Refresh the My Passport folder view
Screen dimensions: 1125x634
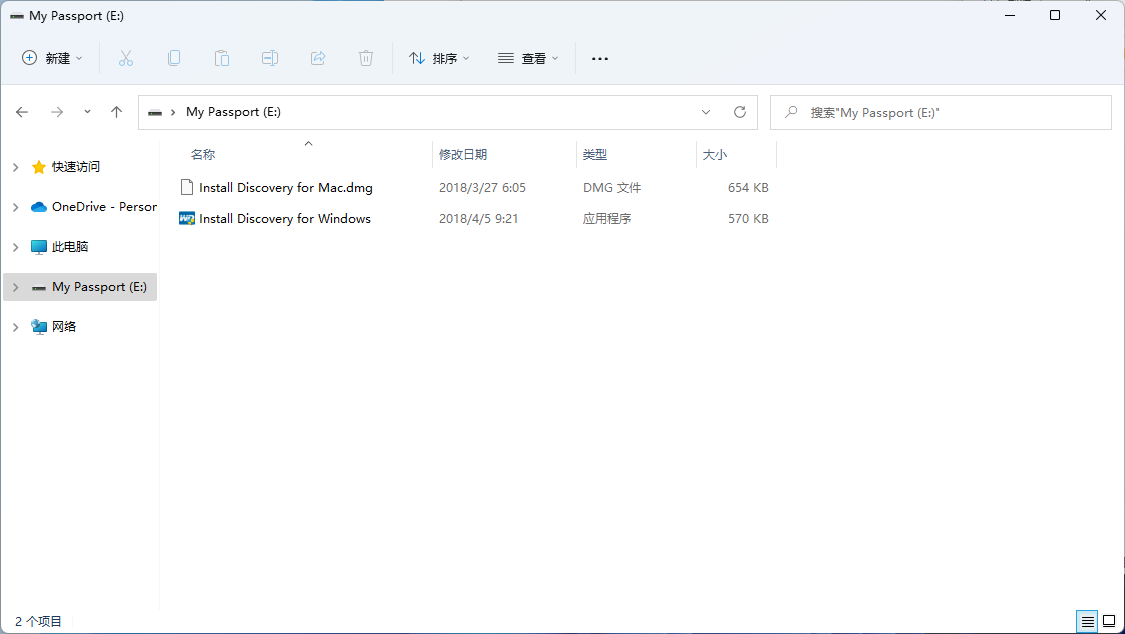[740, 112]
